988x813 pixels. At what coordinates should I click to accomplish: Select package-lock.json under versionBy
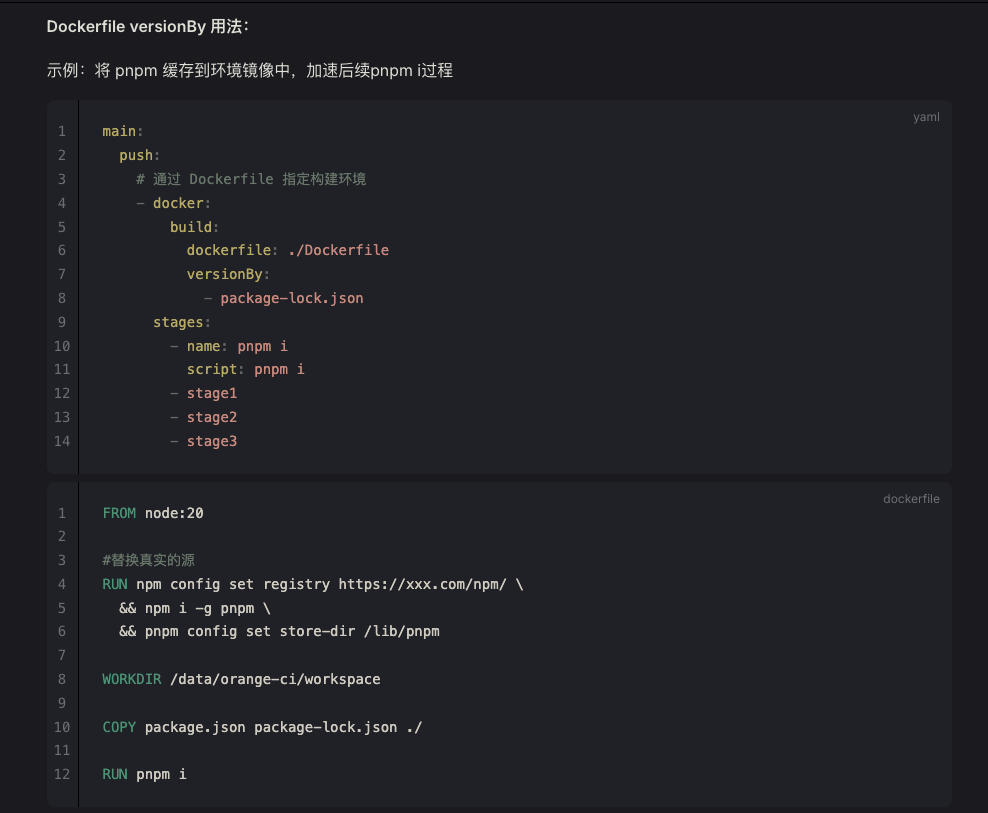tap(292, 298)
